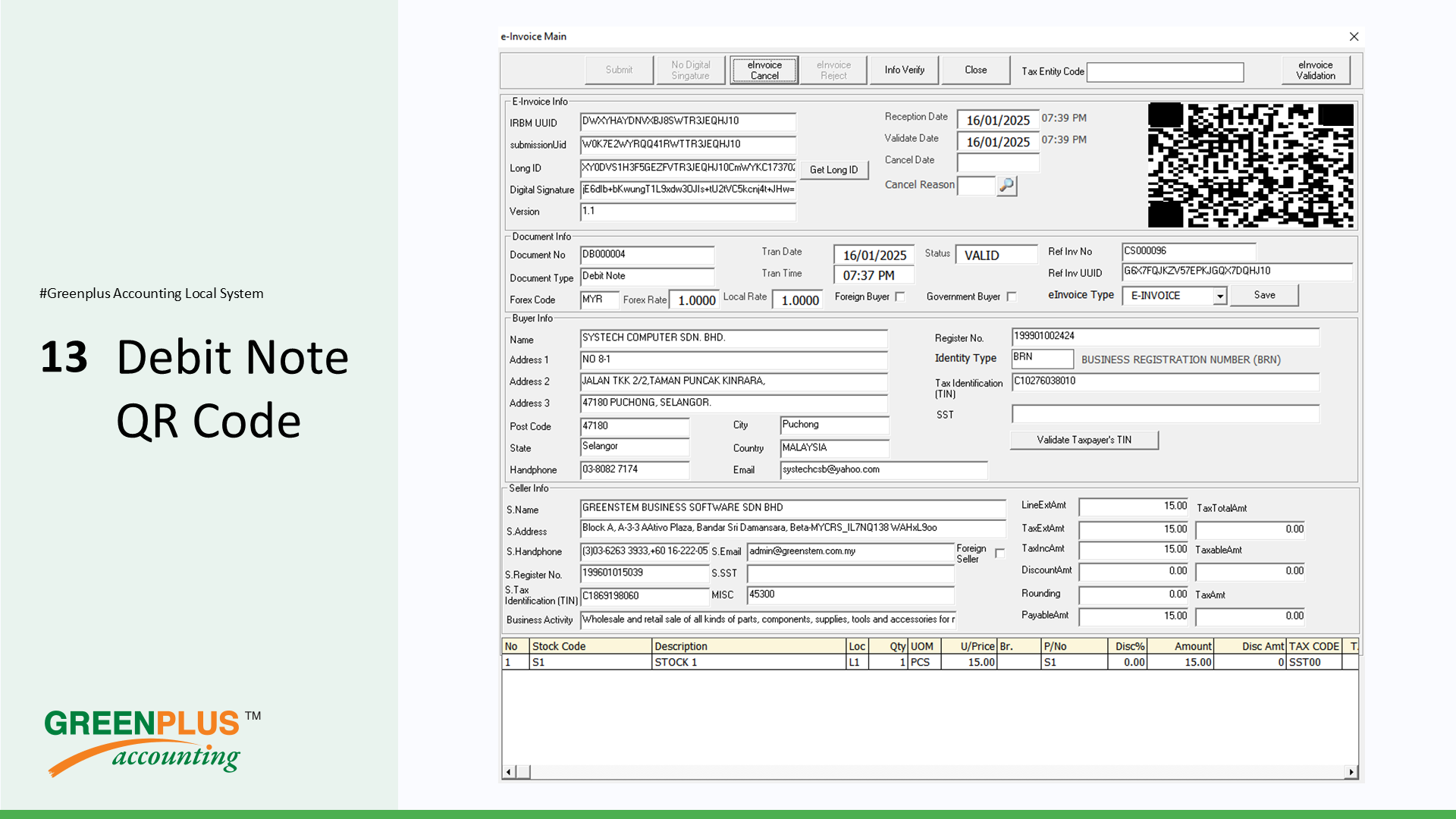Click the Ref Inv No field CS000096
Image resolution: width=1456 pixels, height=819 pixels.
click(x=1188, y=252)
